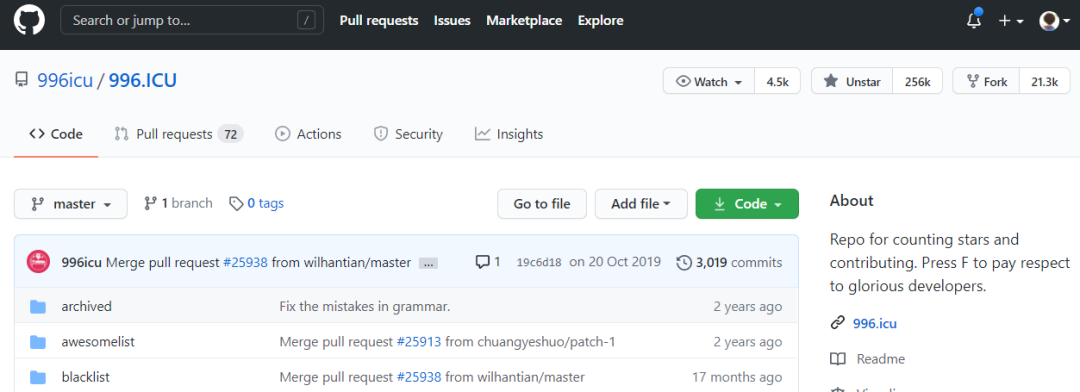Go to Issues in top navigation
Screen dimensions: 1080x392
pos(452,21)
